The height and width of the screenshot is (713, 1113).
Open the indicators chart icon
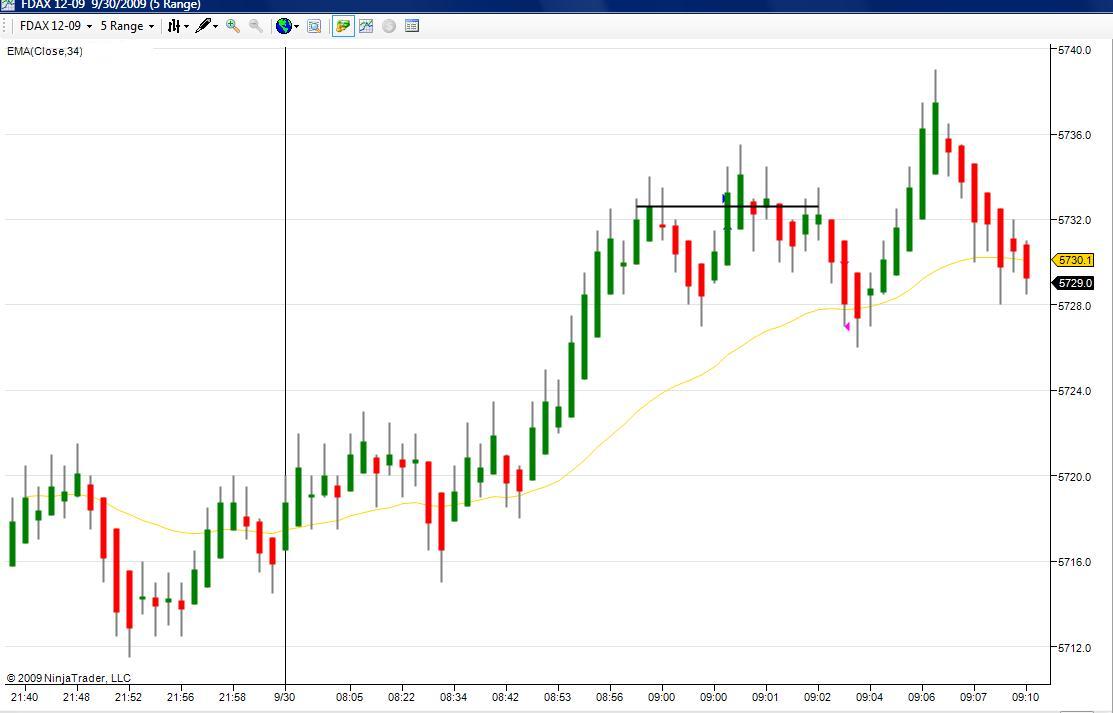coord(366,26)
